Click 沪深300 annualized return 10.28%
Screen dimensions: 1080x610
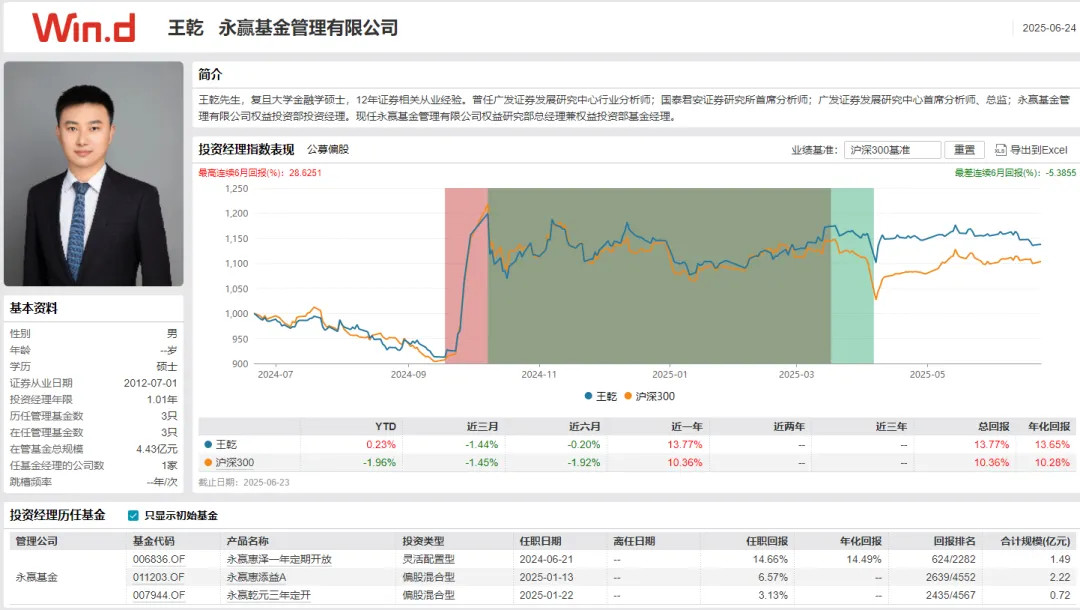(1052, 463)
